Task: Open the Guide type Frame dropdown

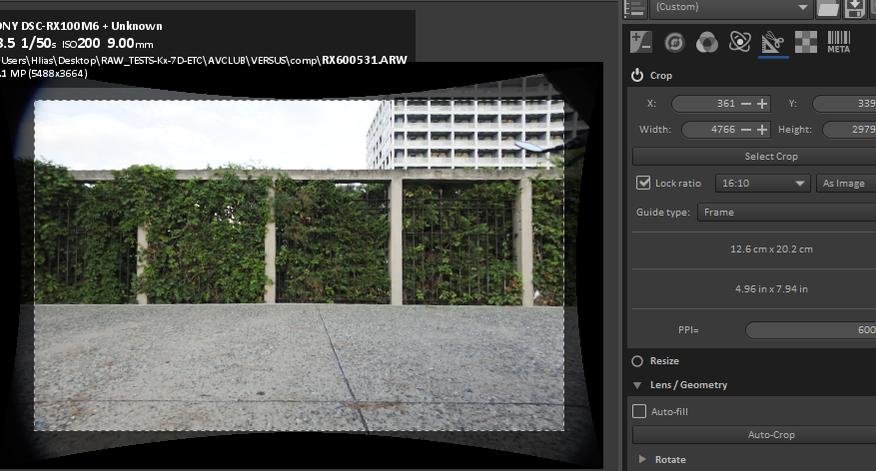Action: coord(784,212)
